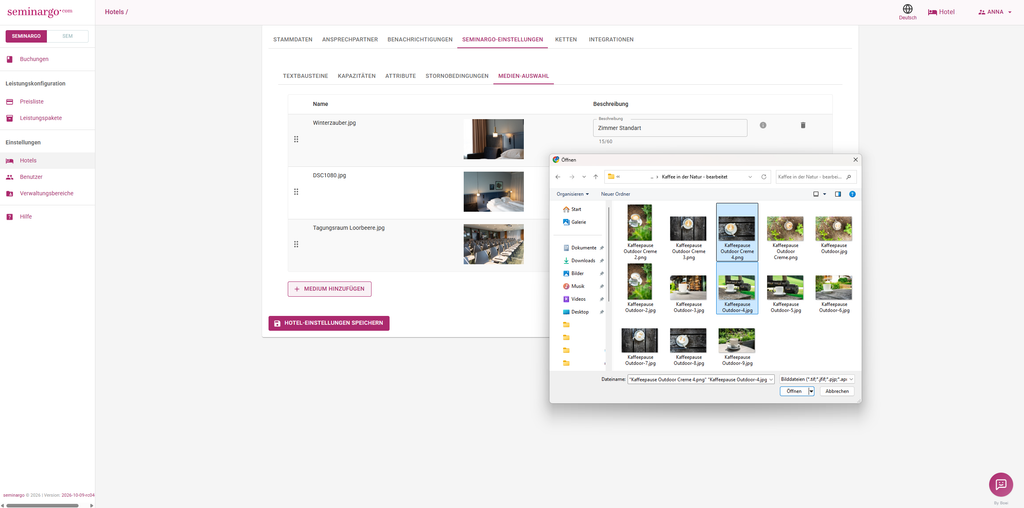Viewport: 1024px width, 508px height.
Task: Select Galerie in file dialog navigation
Action: tap(579, 222)
